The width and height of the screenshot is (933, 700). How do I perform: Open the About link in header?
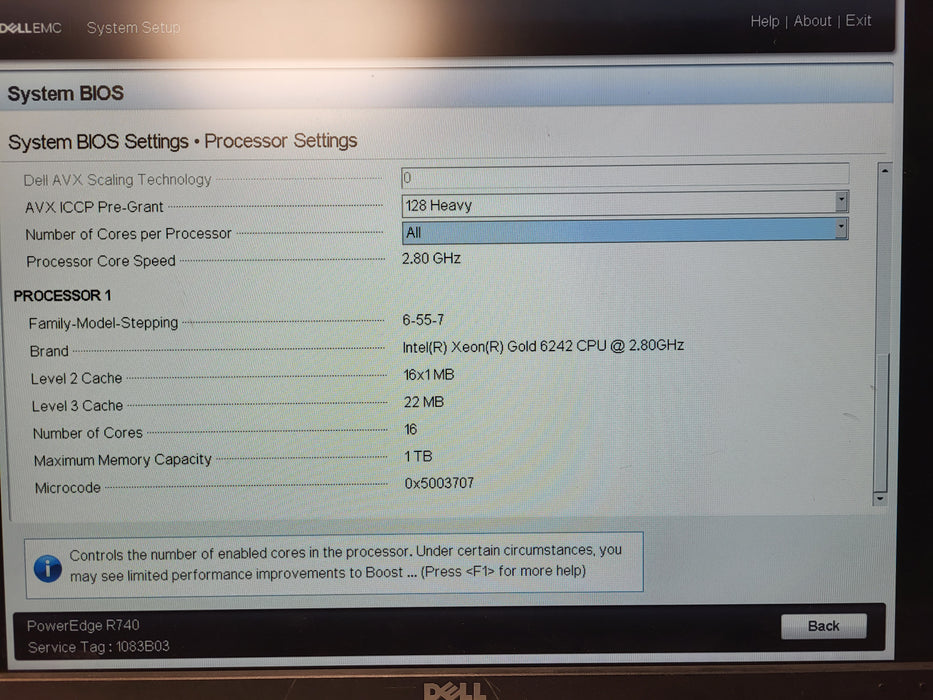tap(812, 21)
